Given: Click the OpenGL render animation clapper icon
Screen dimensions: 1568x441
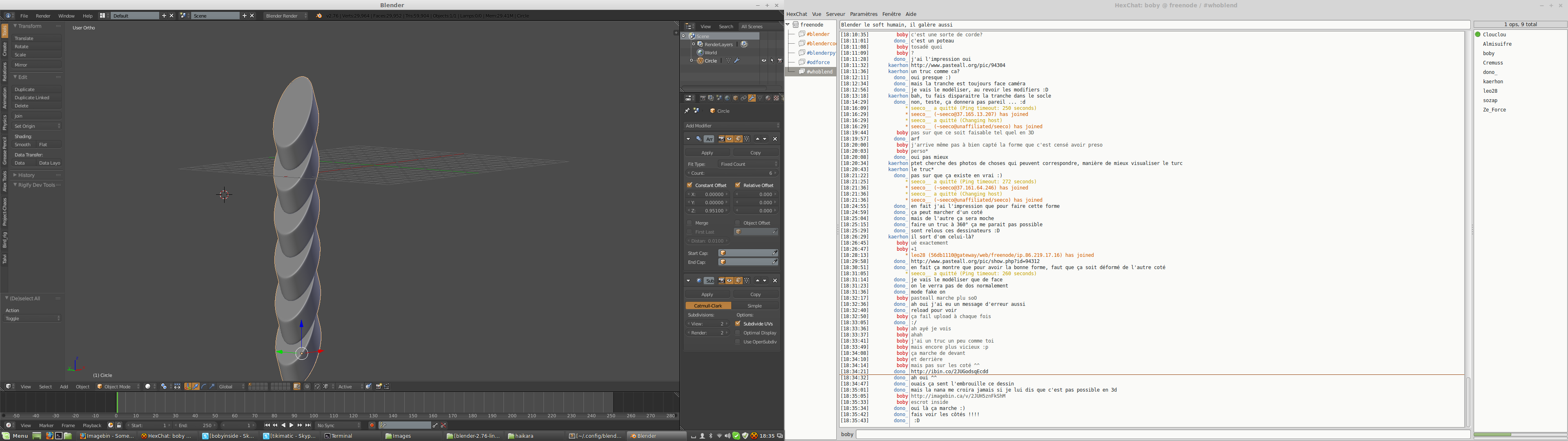Looking at the screenshot, I should point(387,386).
